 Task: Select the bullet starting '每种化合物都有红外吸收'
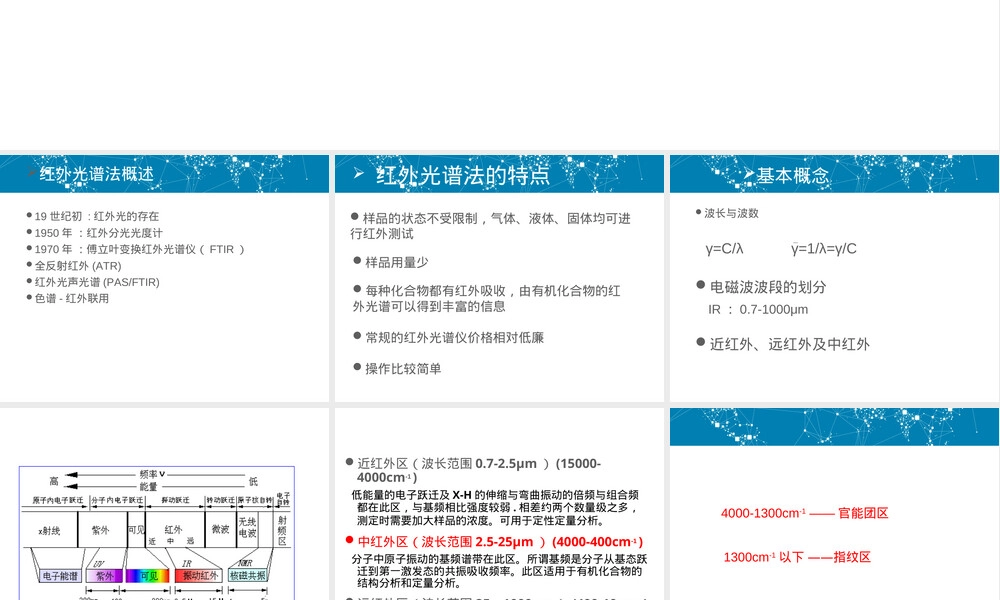pos(487,298)
